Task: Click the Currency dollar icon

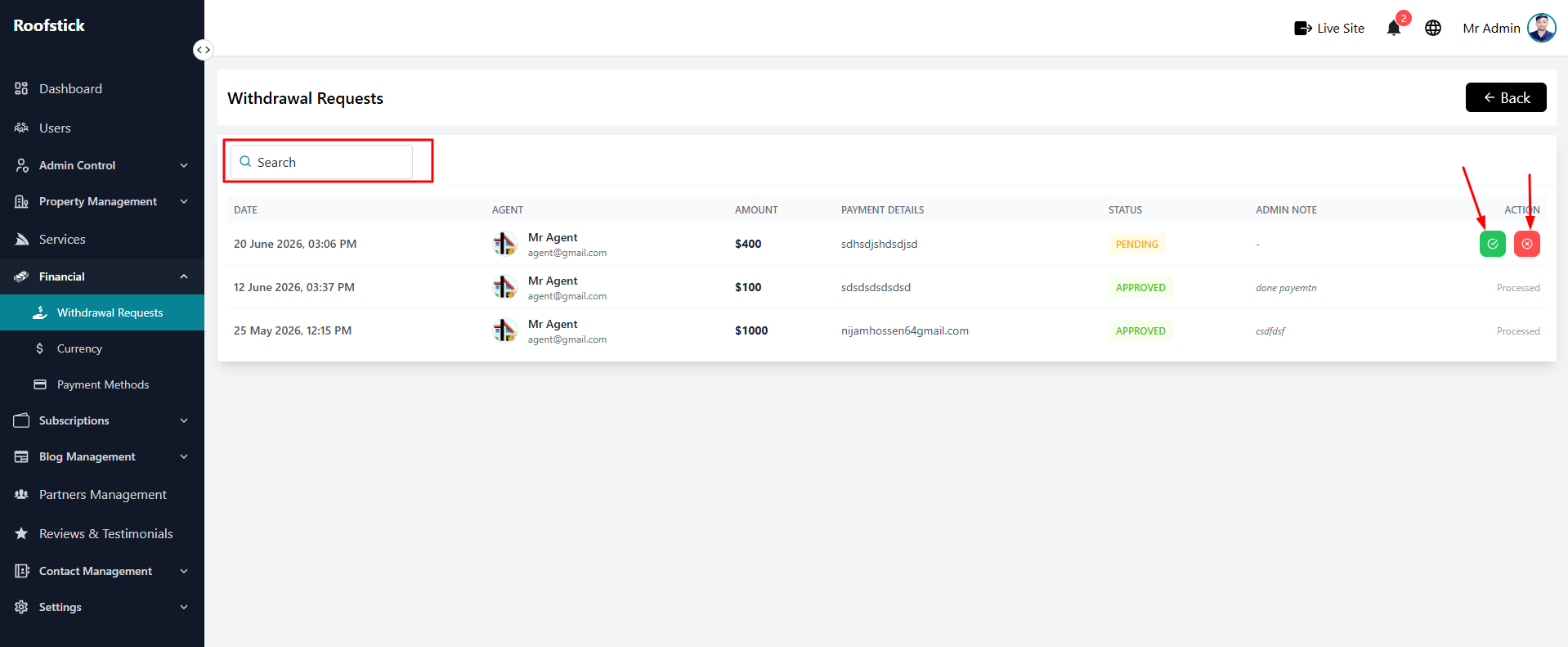Action: 39,348
